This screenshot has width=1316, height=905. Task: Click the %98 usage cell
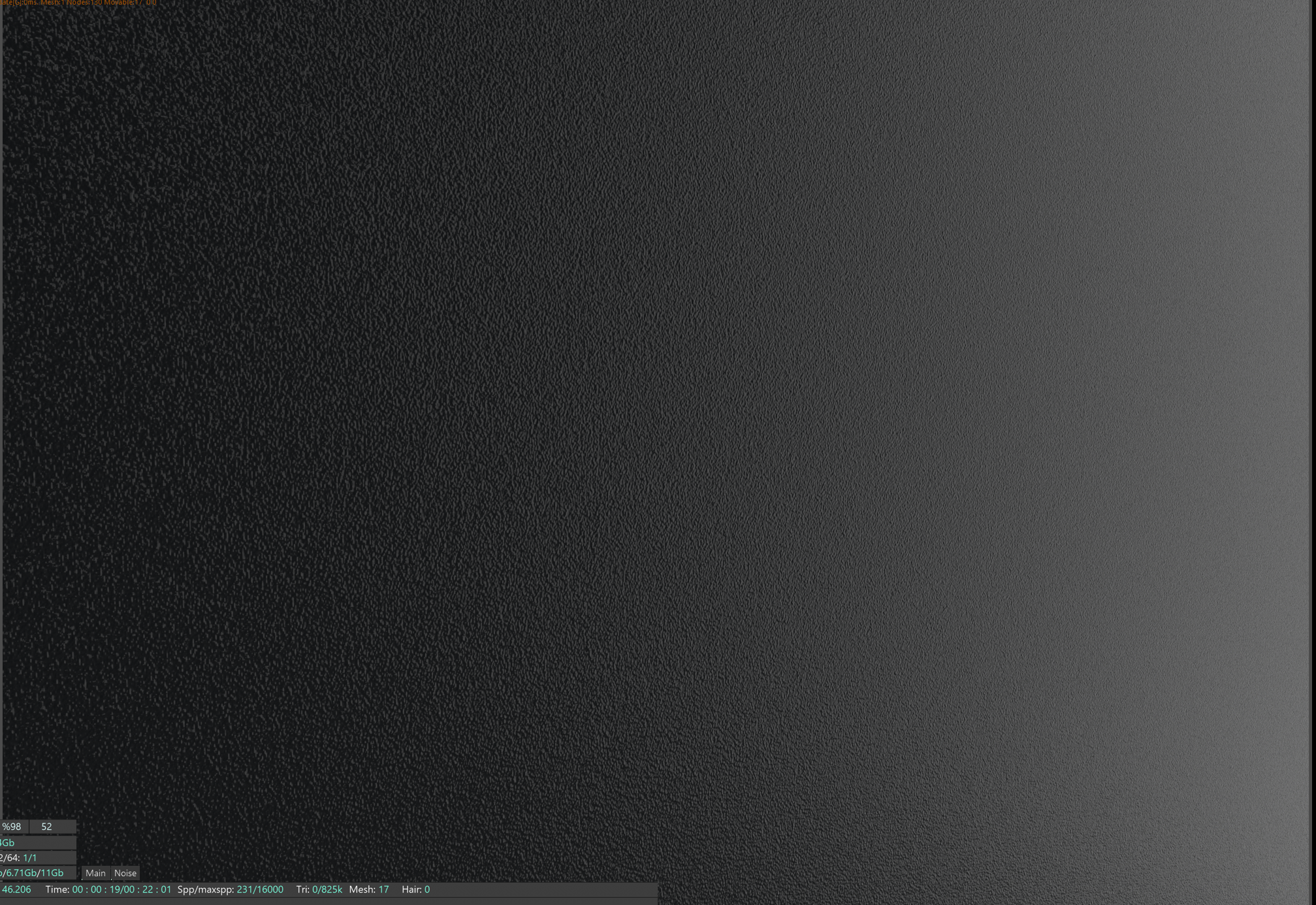(x=13, y=827)
